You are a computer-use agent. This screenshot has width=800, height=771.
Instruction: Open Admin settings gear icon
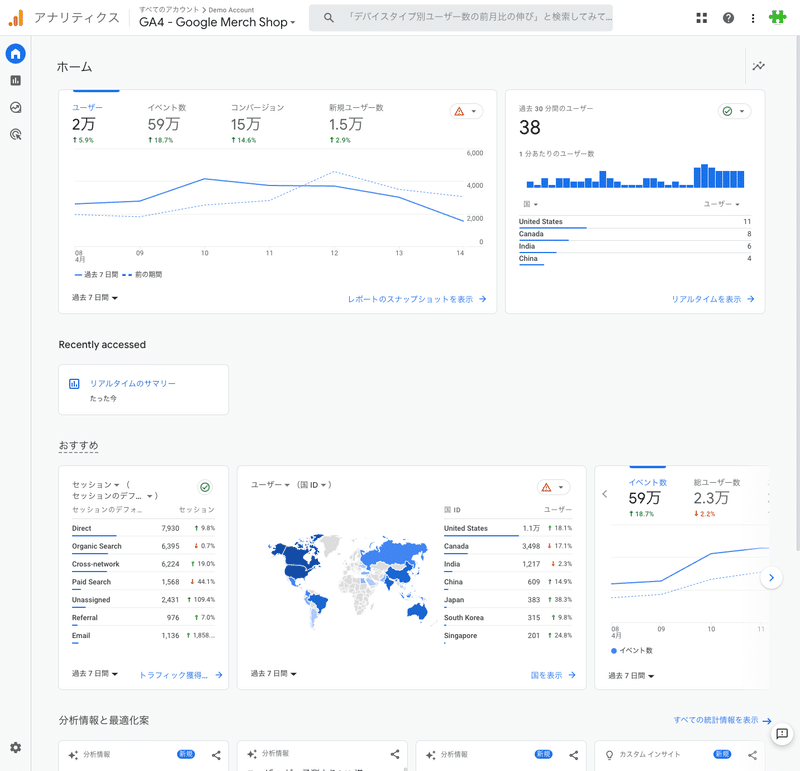[16, 748]
